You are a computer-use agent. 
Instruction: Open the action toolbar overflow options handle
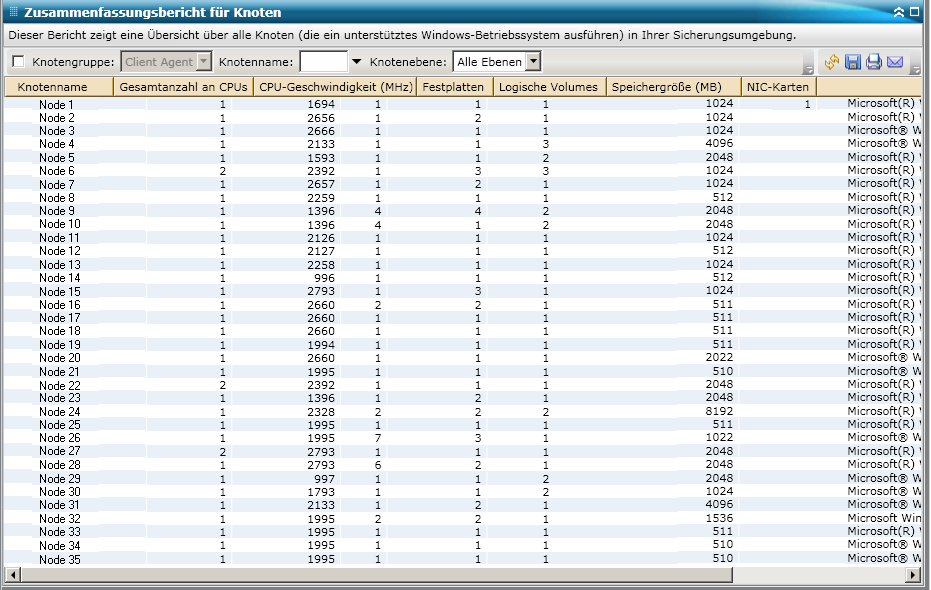tap(917, 68)
